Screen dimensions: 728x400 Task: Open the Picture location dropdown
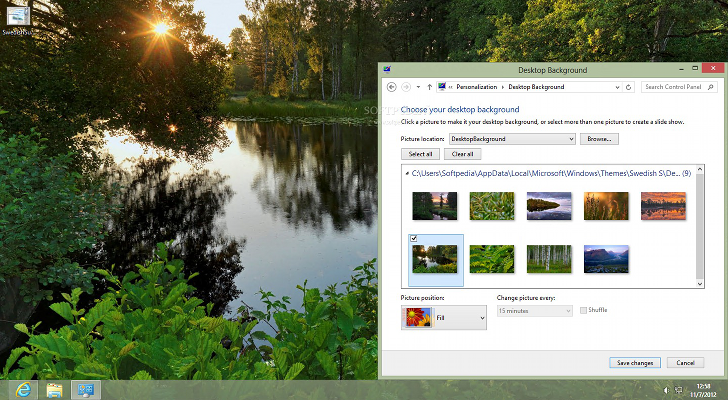coord(512,139)
